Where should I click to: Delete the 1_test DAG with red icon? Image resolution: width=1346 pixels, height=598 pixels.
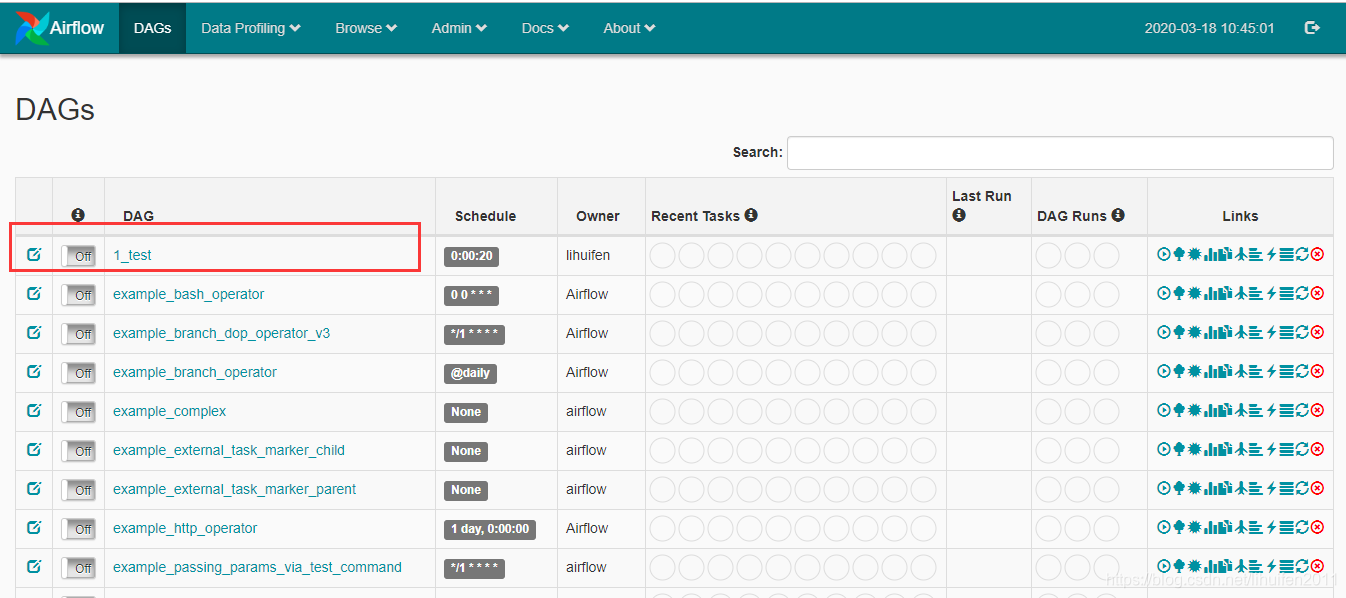click(x=1317, y=254)
